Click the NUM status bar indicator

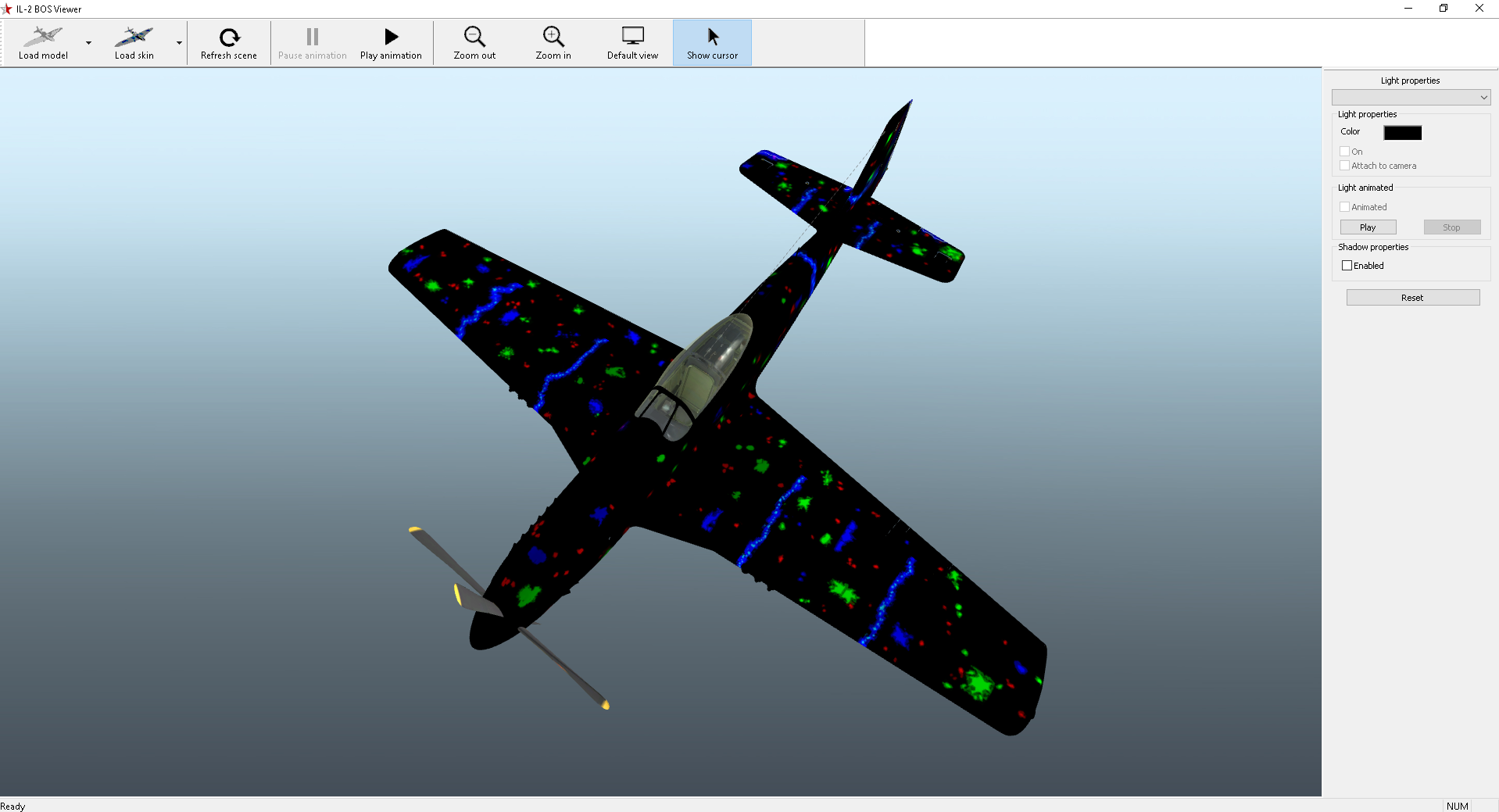tap(1457, 806)
